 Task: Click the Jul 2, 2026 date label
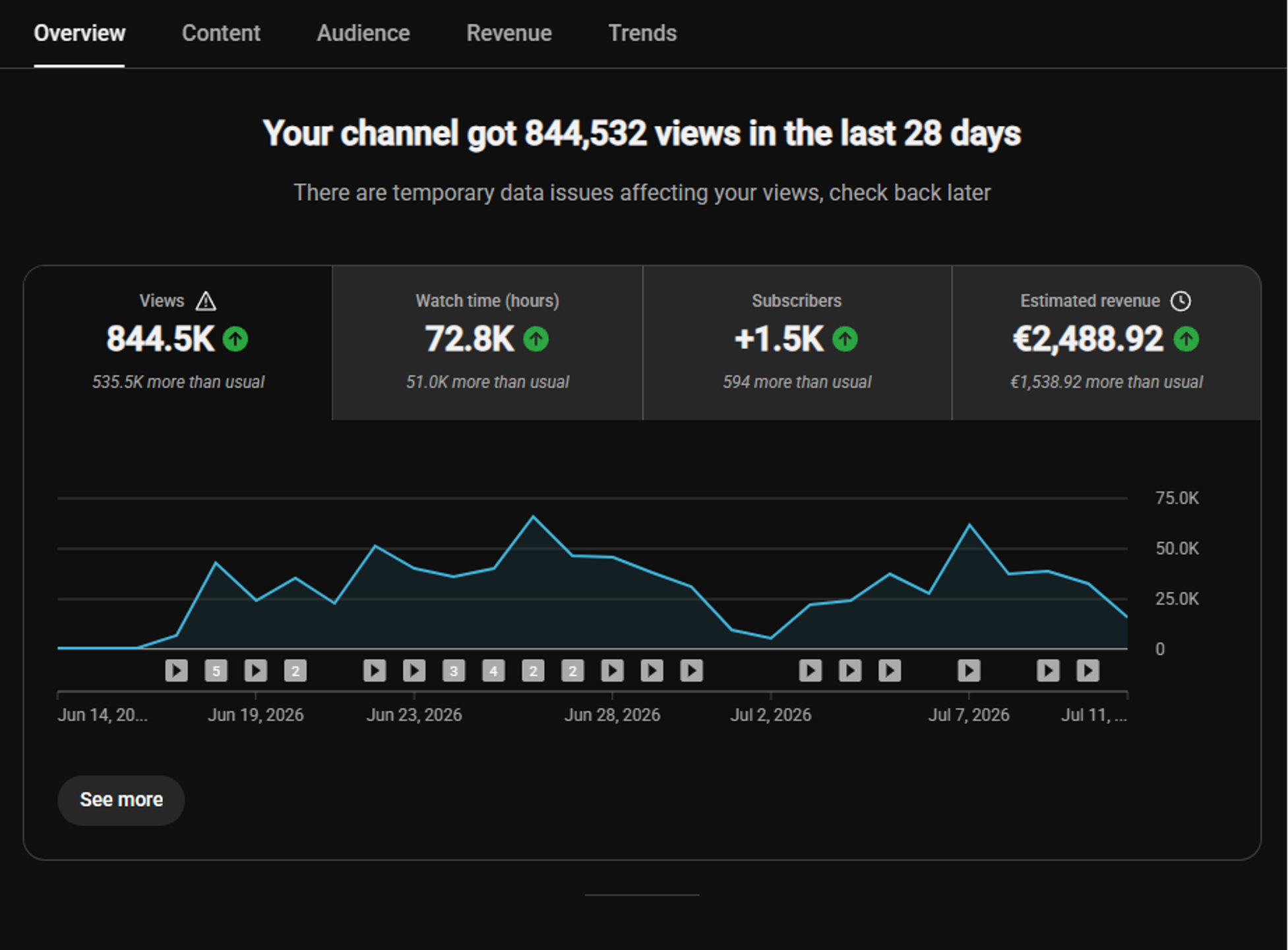(x=770, y=715)
